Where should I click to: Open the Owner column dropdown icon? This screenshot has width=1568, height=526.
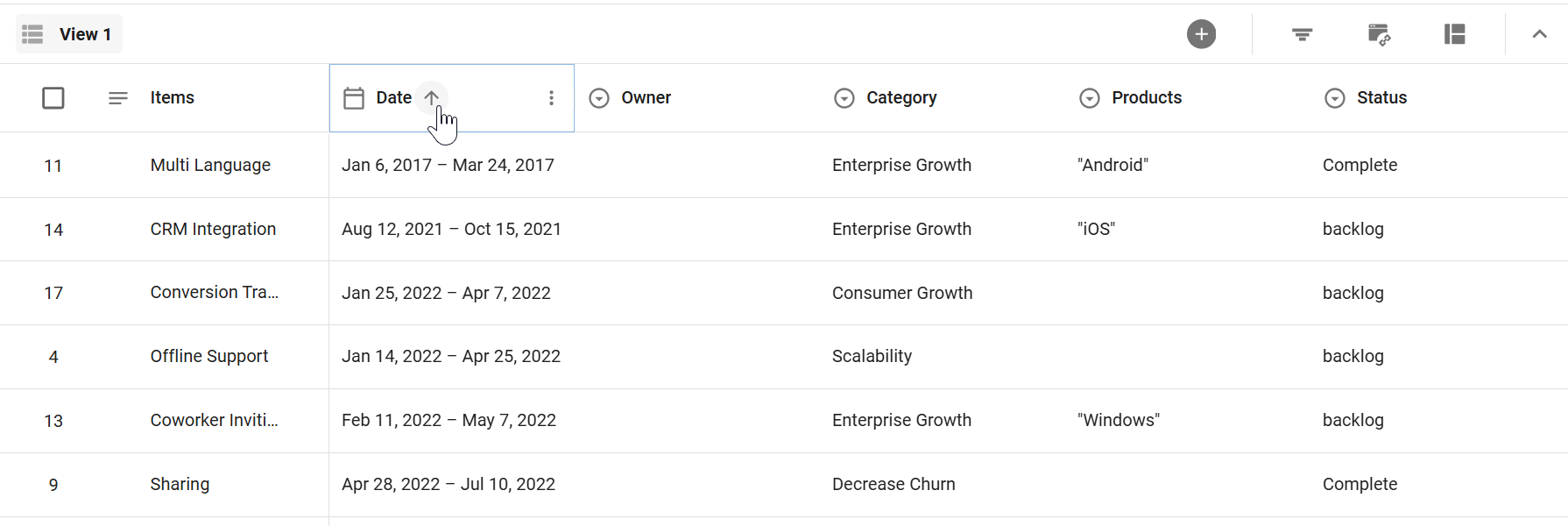[599, 98]
